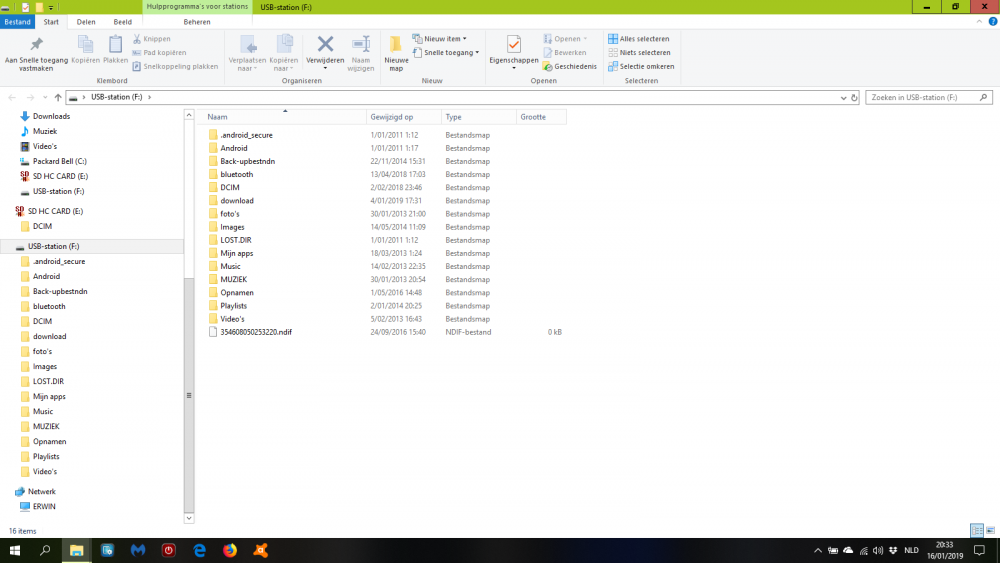The height and width of the screenshot is (563, 1000).
Task: Click Aan Snelle toegang vastmaken pin icon
Action: point(36,45)
